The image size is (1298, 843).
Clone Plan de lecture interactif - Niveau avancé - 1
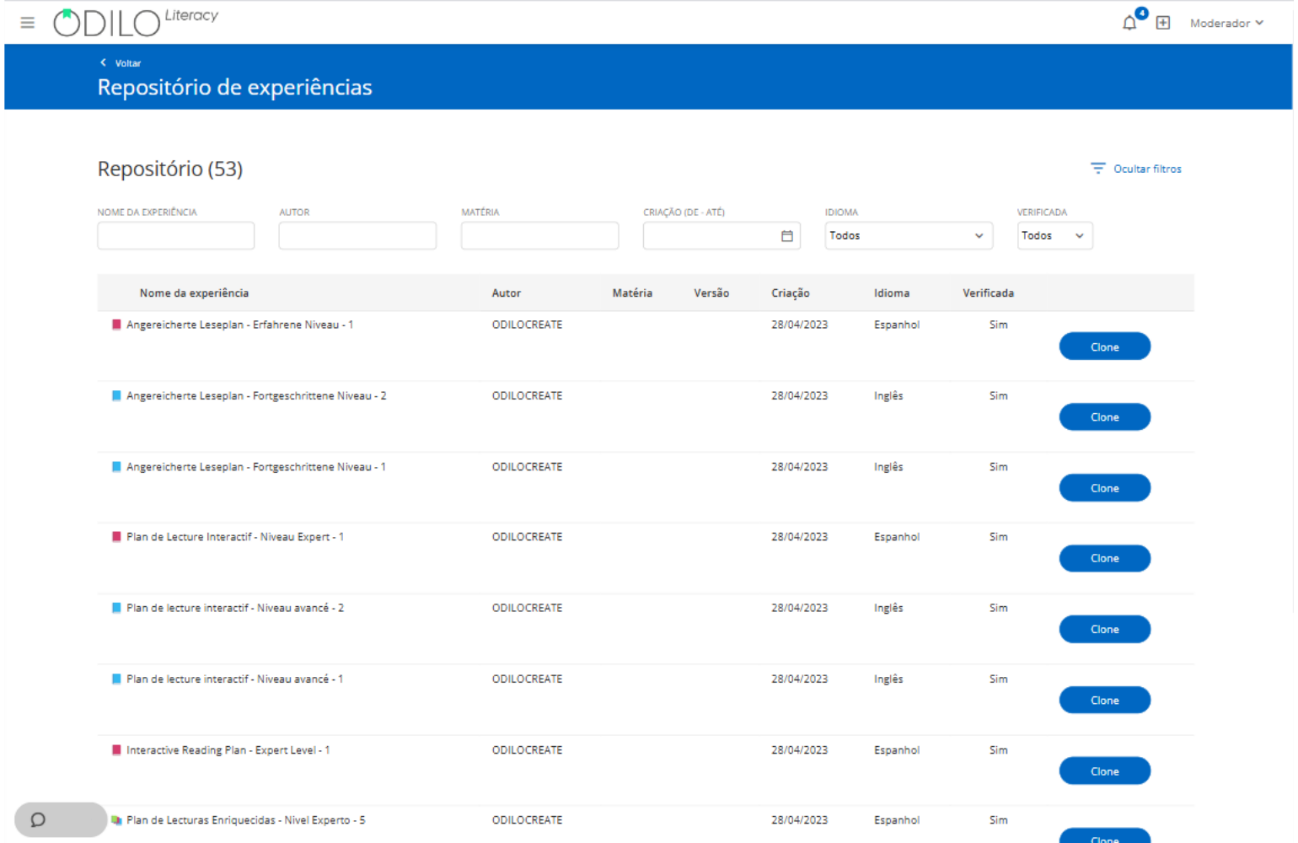(1105, 700)
